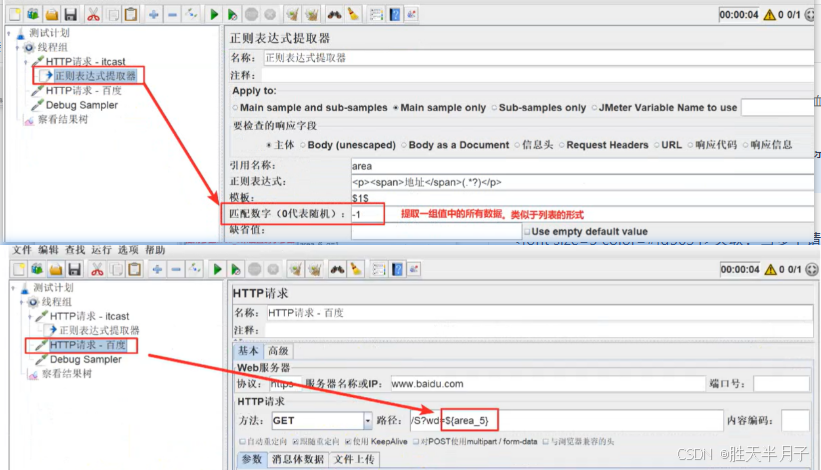Open 查找 menu
821x470 pixels.
pyautogui.click(x=75, y=250)
